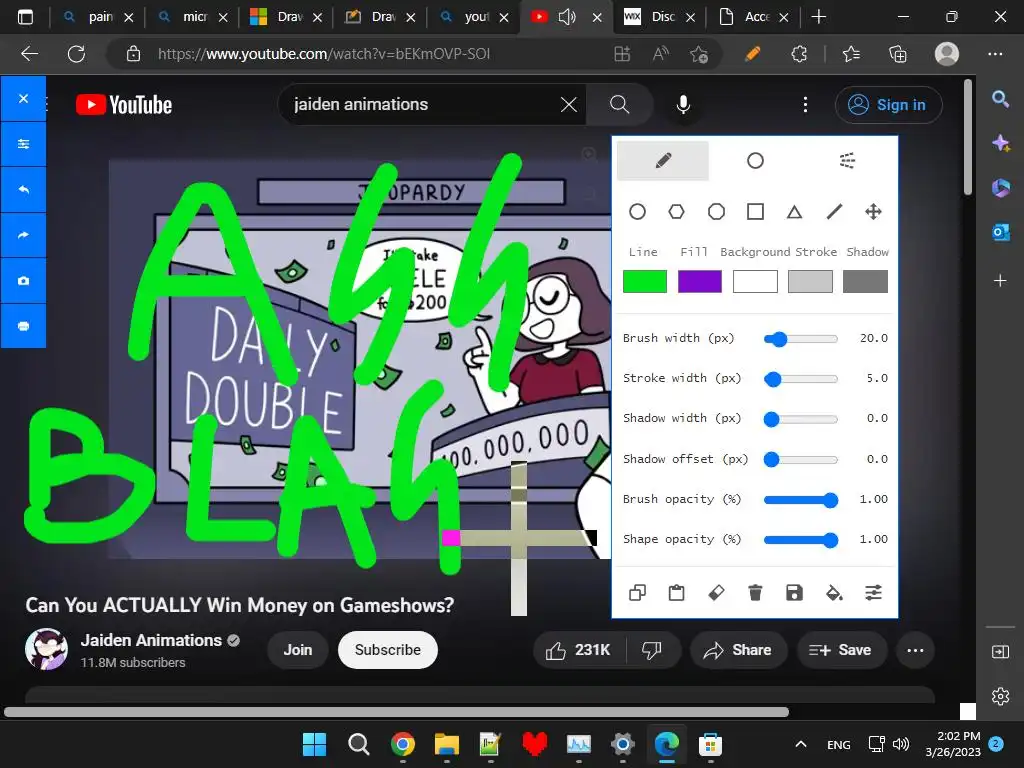Open the drawing panel settings sliders icon

tap(873, 592)
